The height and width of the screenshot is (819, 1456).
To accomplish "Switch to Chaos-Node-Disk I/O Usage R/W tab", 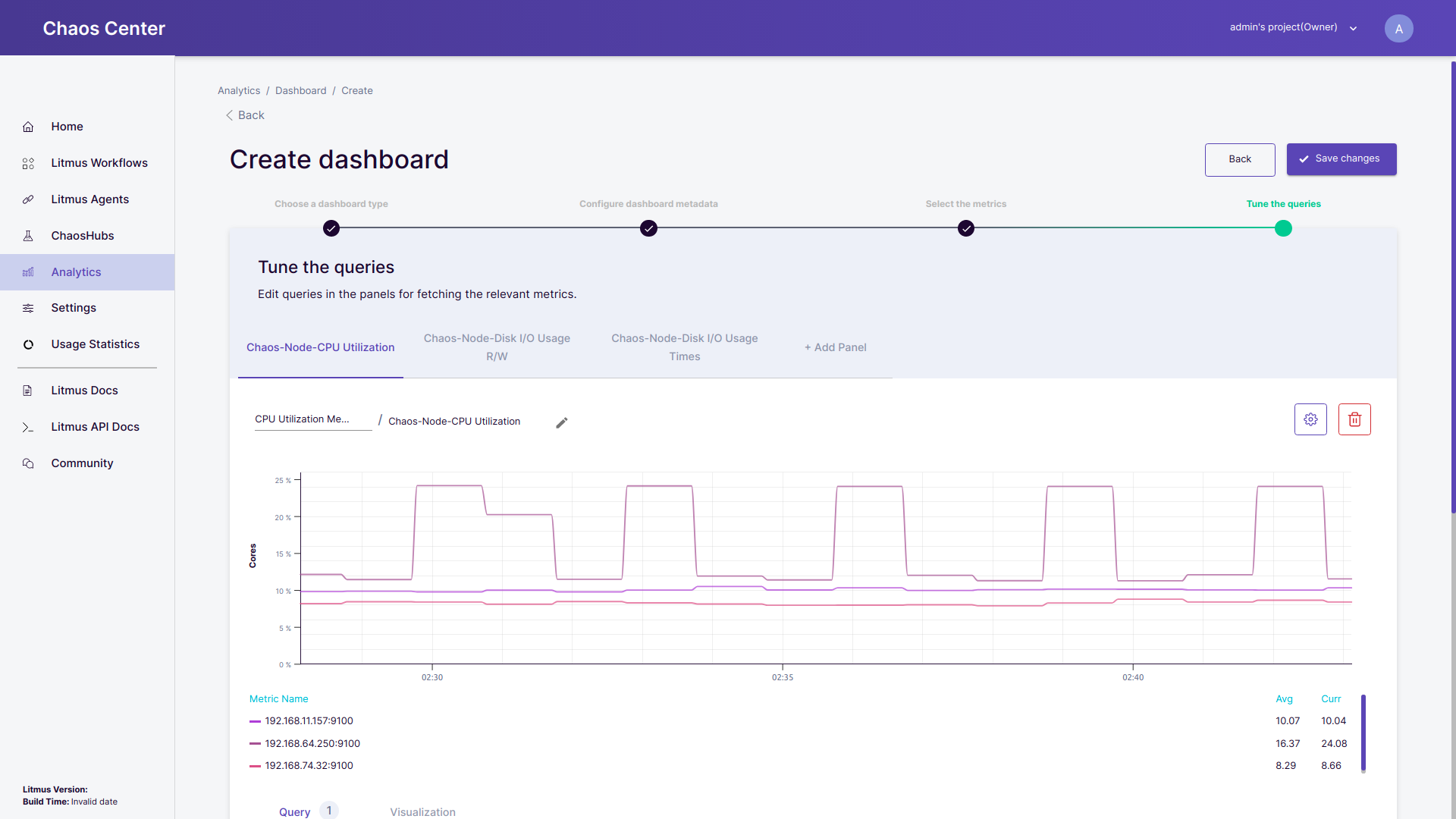I will 497,347.
